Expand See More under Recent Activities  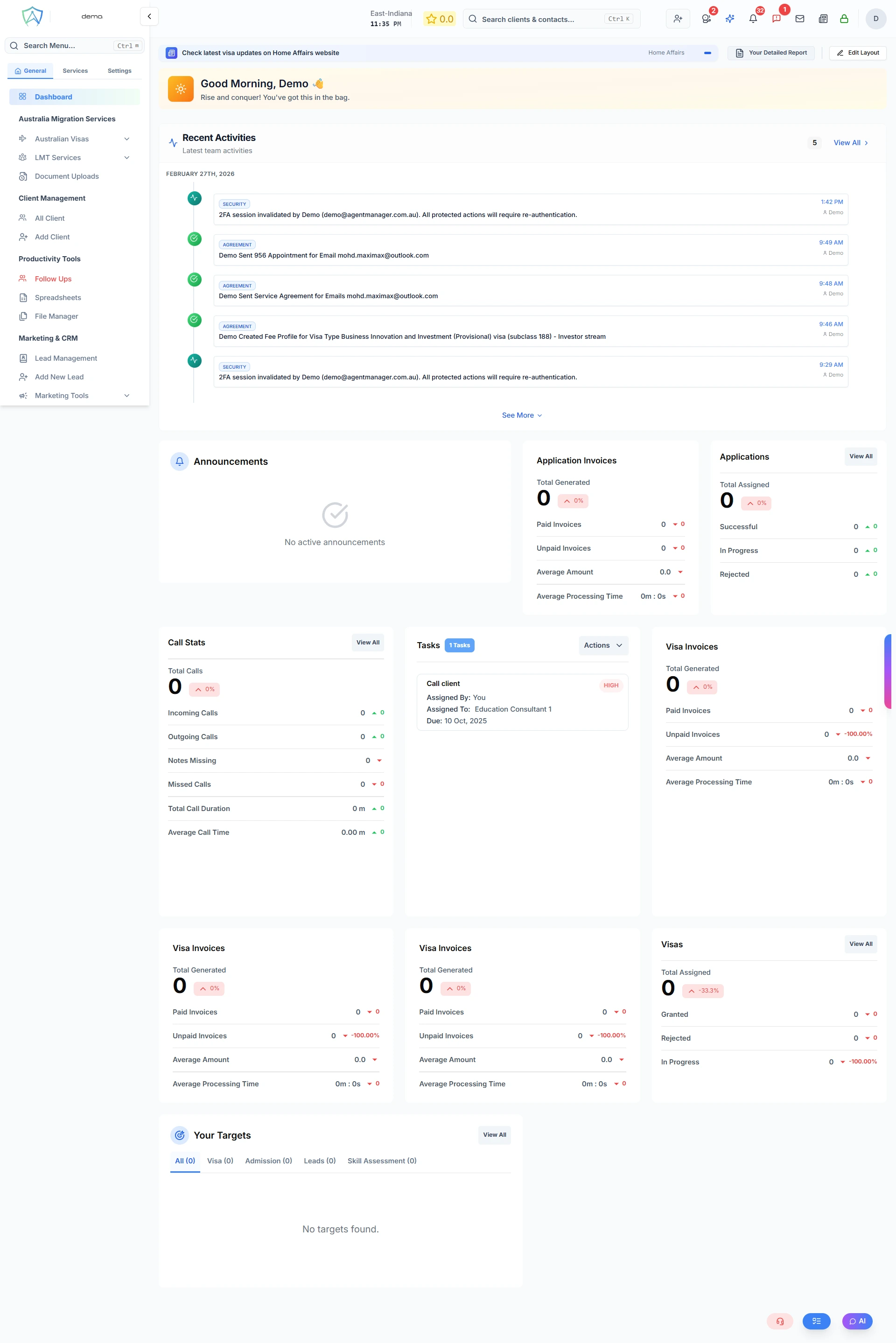[x=522, y=415]
